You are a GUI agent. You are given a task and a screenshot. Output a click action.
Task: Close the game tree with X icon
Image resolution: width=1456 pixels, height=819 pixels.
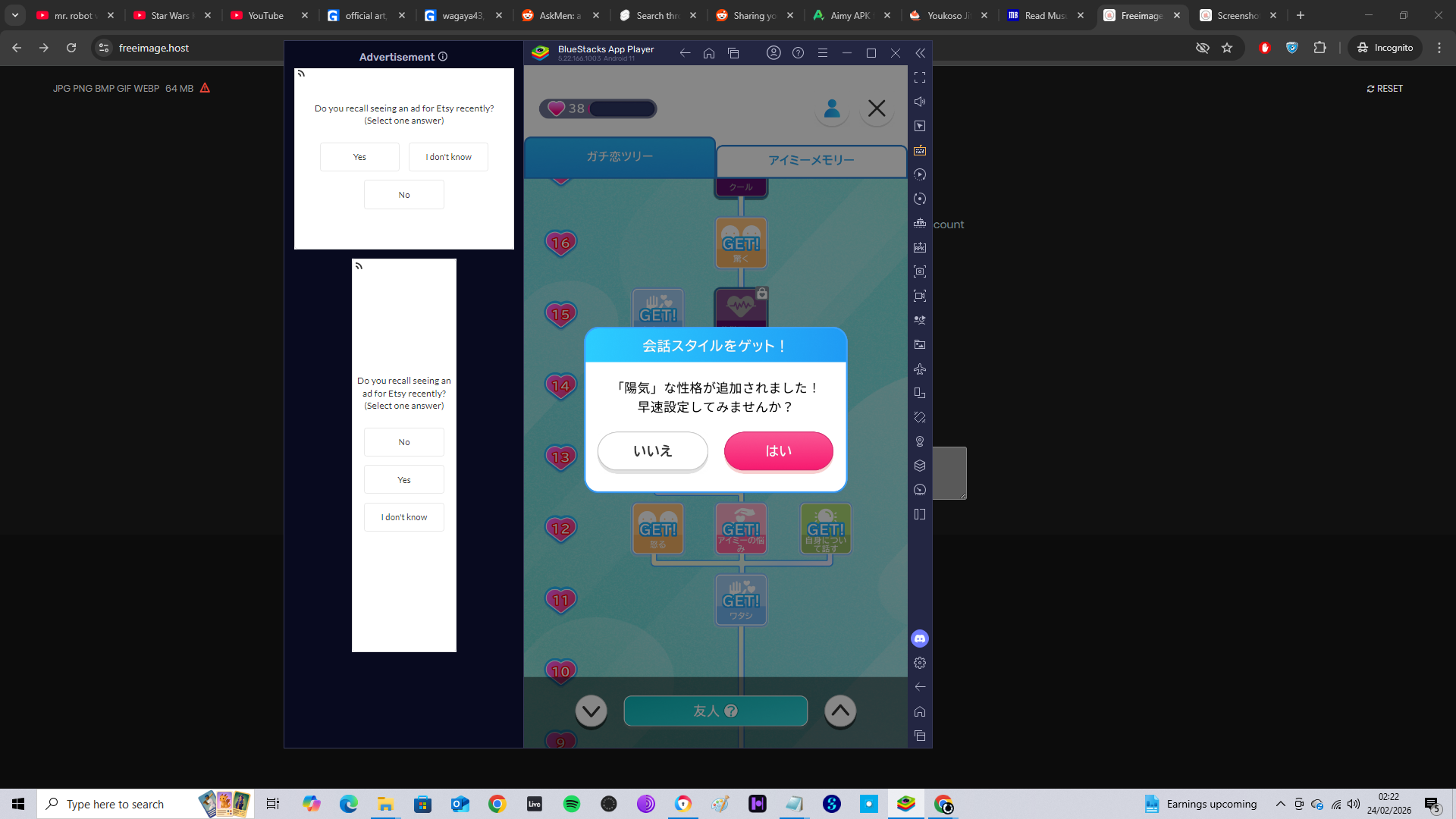point(877,108)
